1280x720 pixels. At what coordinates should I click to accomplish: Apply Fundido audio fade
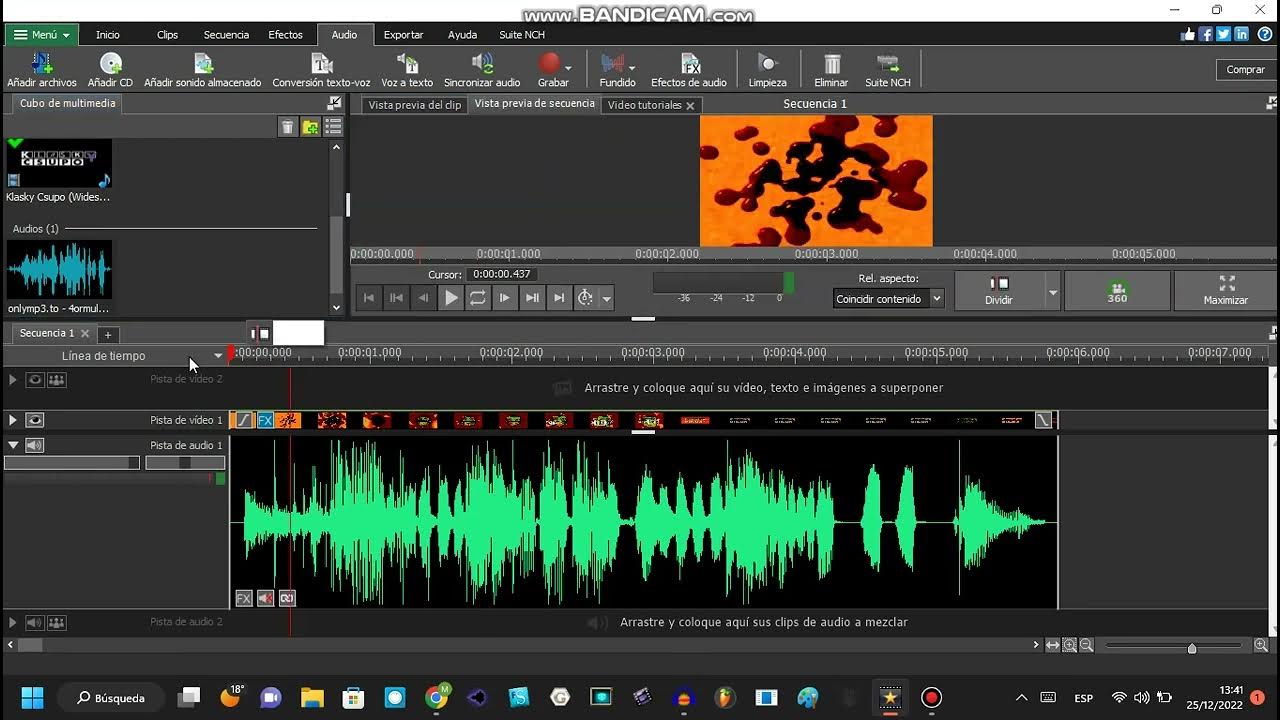[617, 70]
